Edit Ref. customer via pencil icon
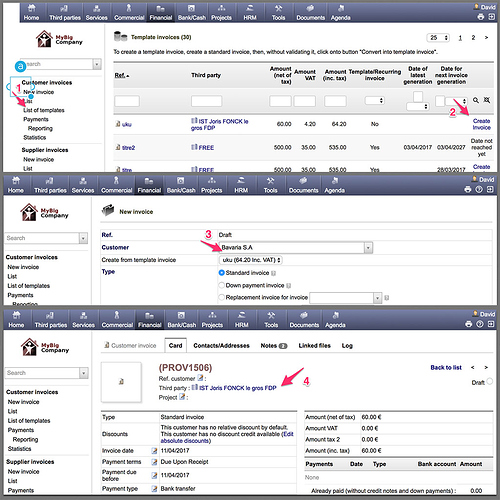Screen dimensions: 500x500 [200, 378]
